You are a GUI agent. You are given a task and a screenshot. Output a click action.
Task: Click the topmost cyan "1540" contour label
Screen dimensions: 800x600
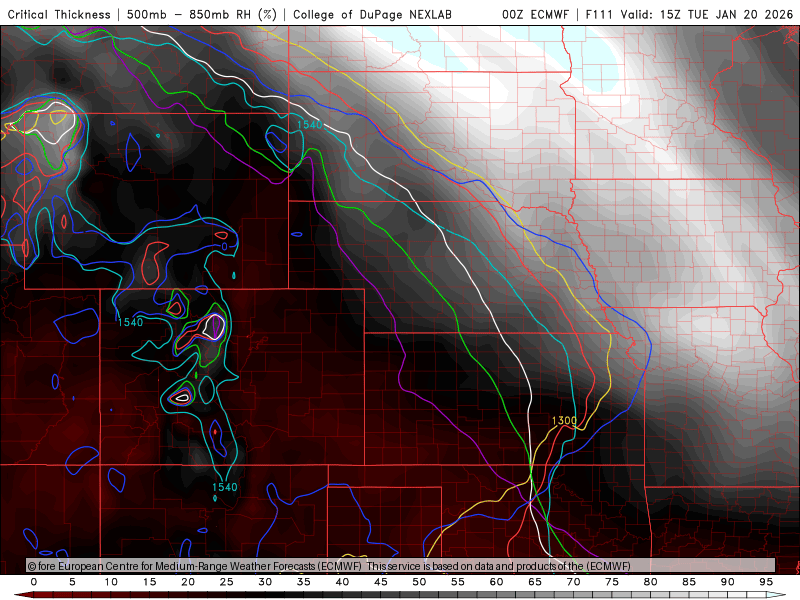point(310,124)
